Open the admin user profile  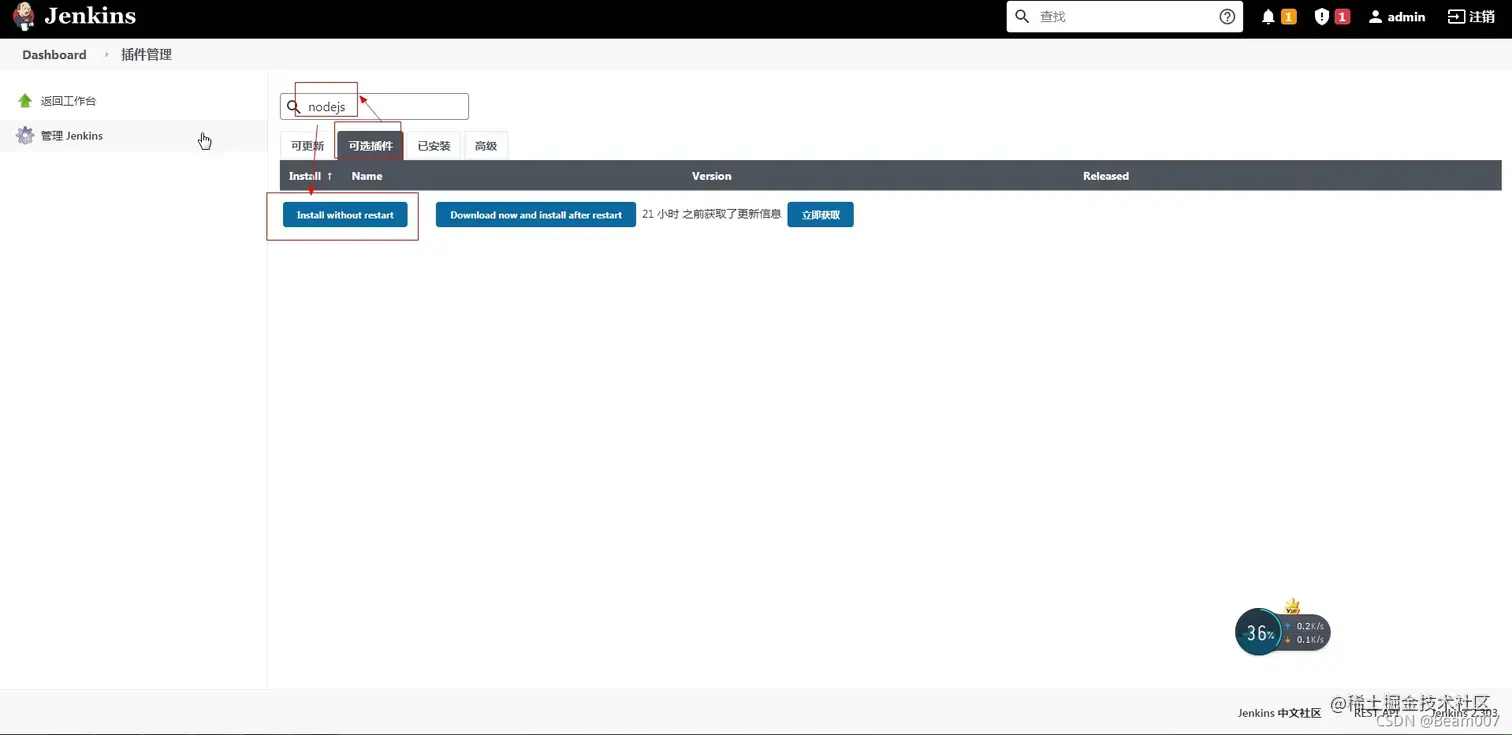point(1397,17)
